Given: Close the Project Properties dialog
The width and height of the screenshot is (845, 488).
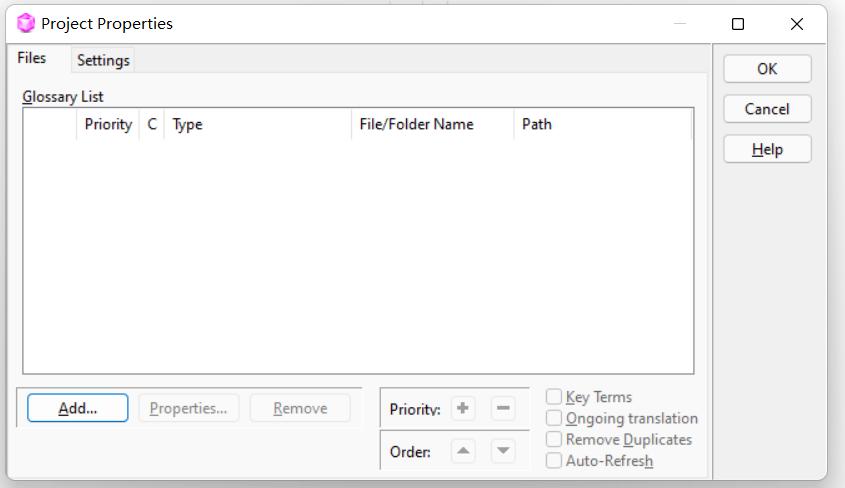Looking at the screenshot, I should pyautogui.click(x=796, y=24).
